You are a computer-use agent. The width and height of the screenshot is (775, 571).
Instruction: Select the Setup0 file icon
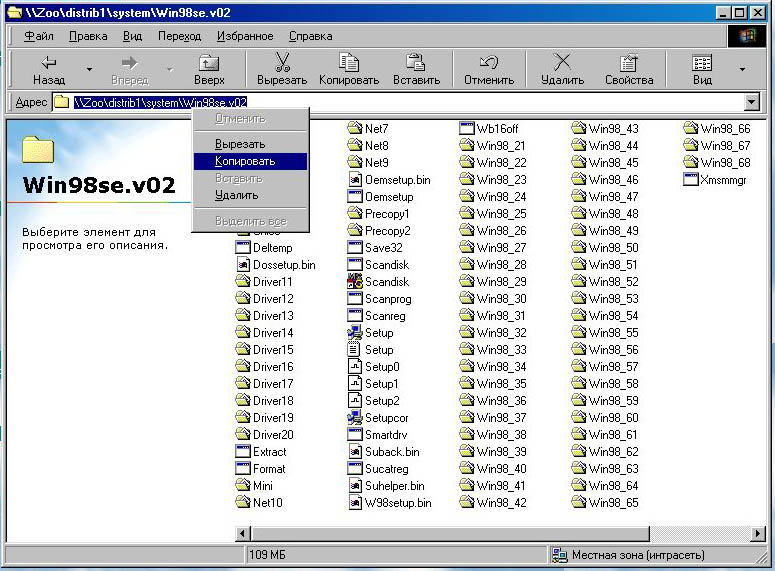(354, 367)
